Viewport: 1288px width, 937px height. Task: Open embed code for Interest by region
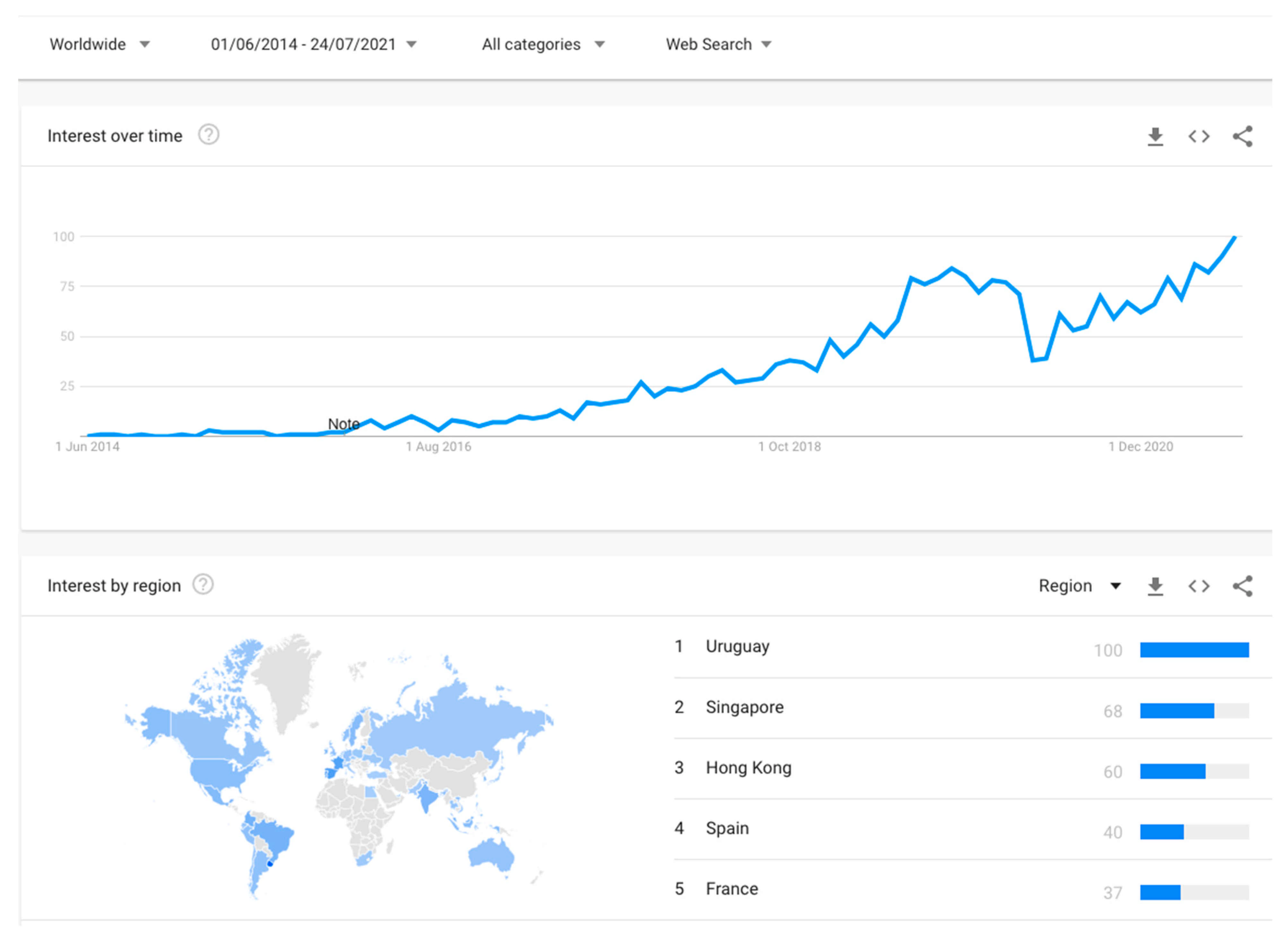coord(1199,586)
